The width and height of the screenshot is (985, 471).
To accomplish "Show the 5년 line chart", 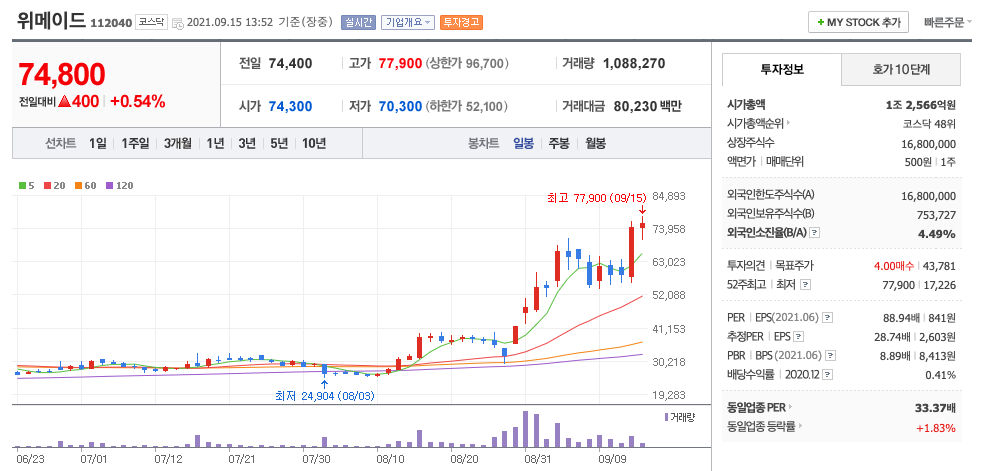I will 279,143.
